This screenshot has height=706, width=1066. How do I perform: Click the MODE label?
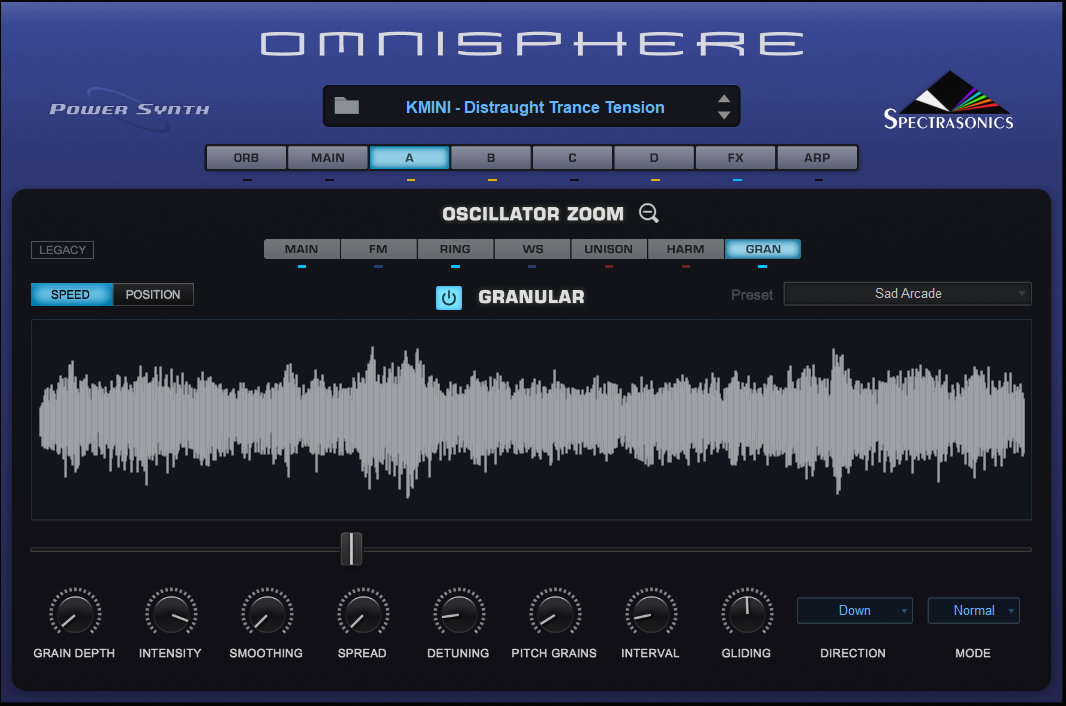973,653
